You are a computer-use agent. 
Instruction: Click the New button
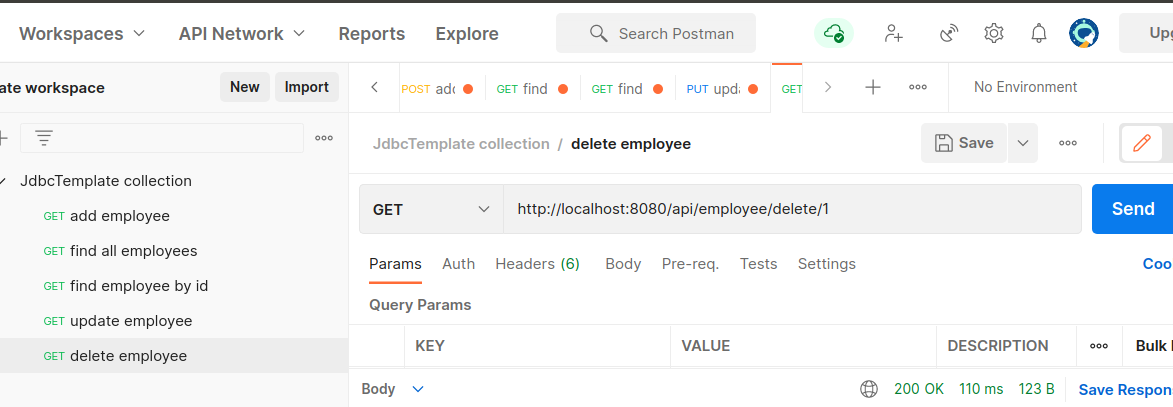[245, 87]
